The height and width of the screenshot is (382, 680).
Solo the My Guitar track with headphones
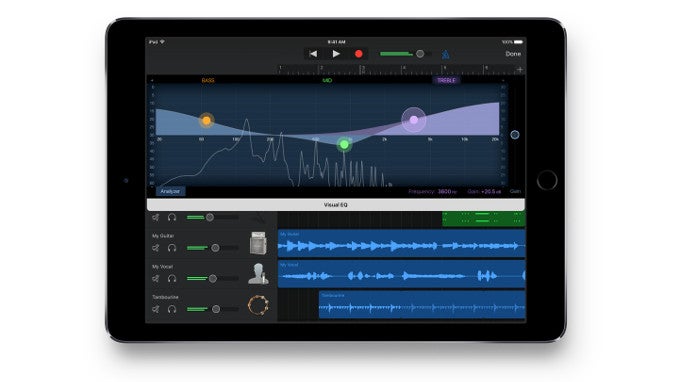172,248
